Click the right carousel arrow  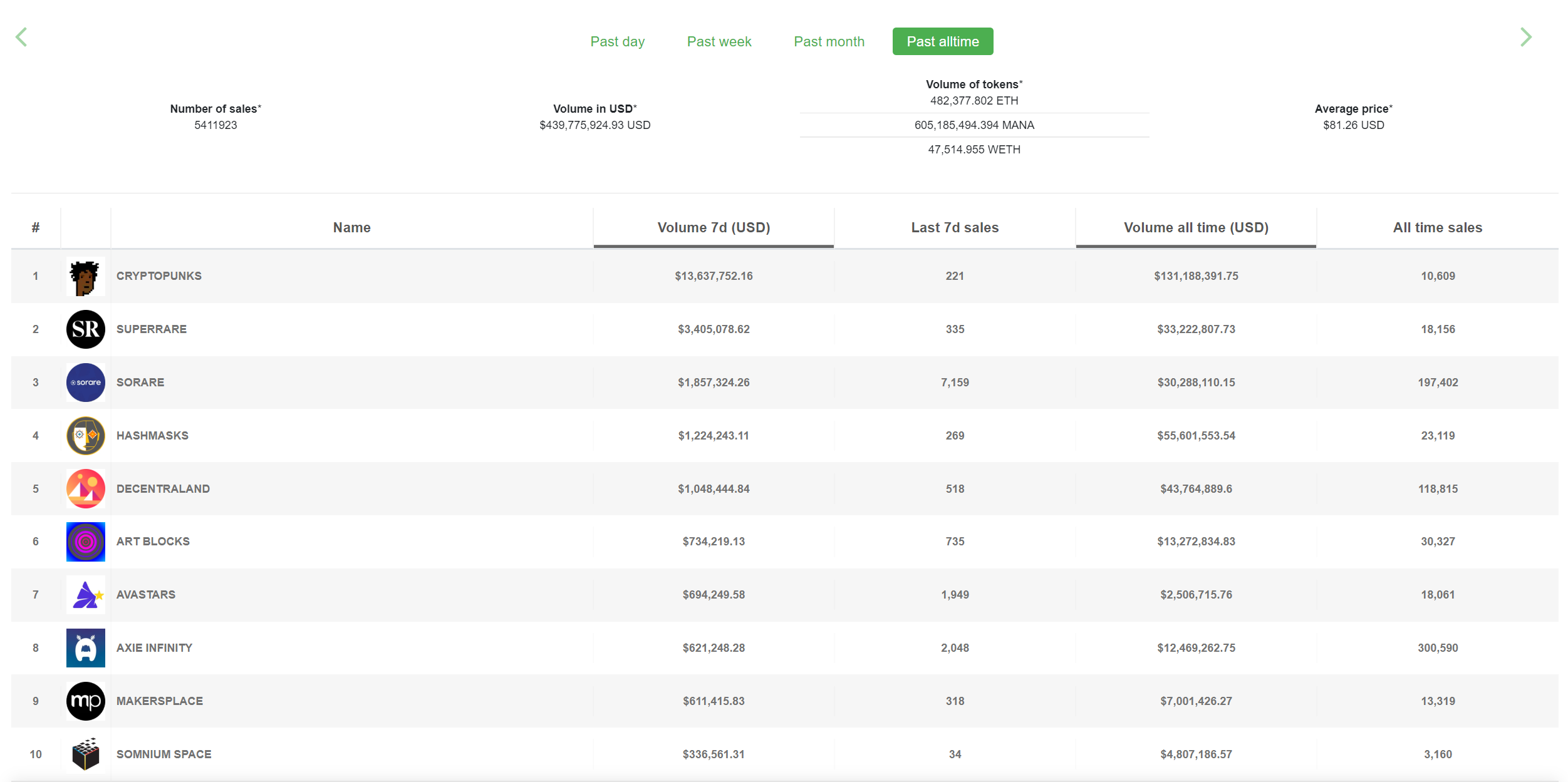click(x=1526, y=37)
